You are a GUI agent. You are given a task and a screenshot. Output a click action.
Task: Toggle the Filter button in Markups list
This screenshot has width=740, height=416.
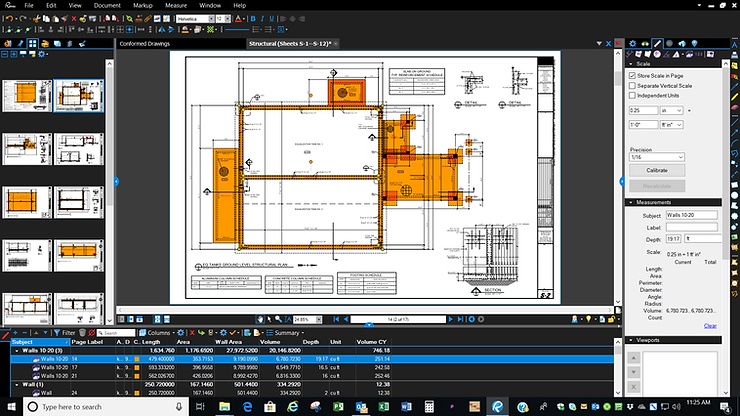(x=65, y=333)
